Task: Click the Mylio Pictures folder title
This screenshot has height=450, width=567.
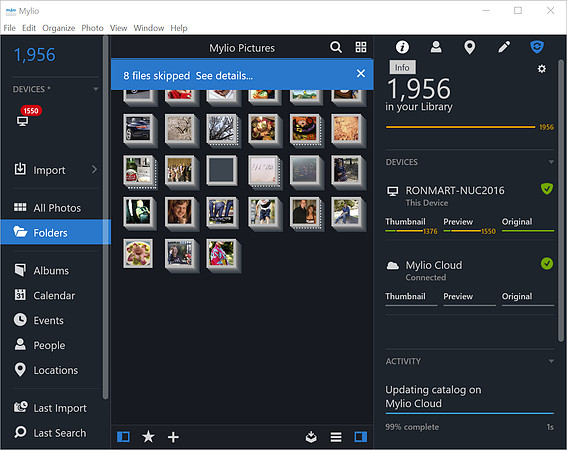Action: pyautogui.click(x=242, y=48)
